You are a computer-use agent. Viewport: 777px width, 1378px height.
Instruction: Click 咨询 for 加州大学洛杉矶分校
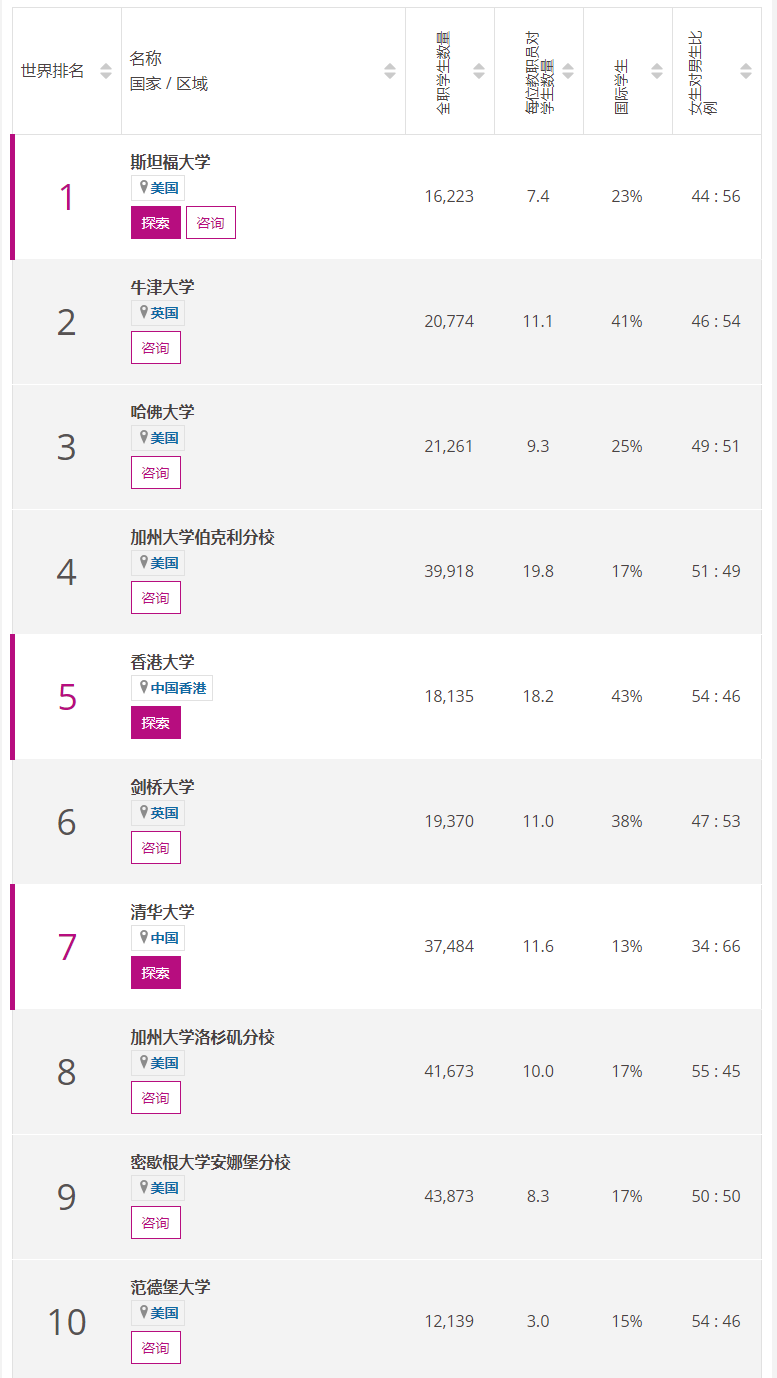[156, 1097]
